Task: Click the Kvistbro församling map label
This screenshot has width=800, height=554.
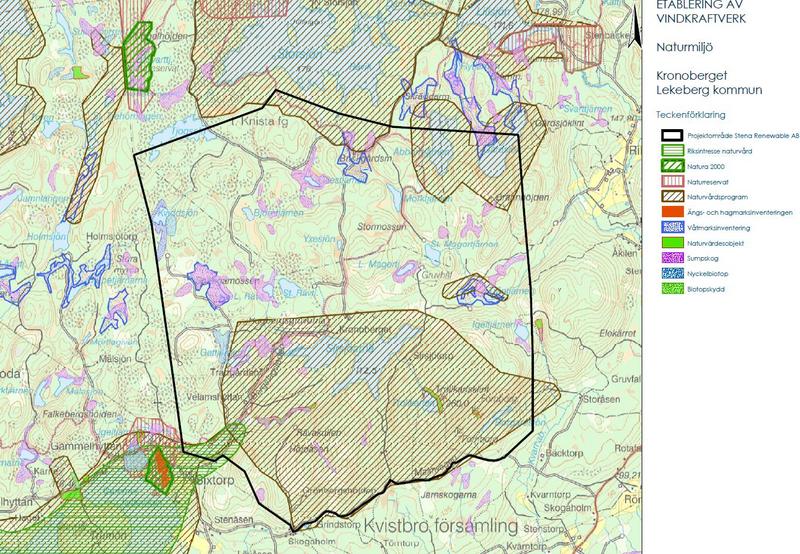Action: click(x=441, y=527)
